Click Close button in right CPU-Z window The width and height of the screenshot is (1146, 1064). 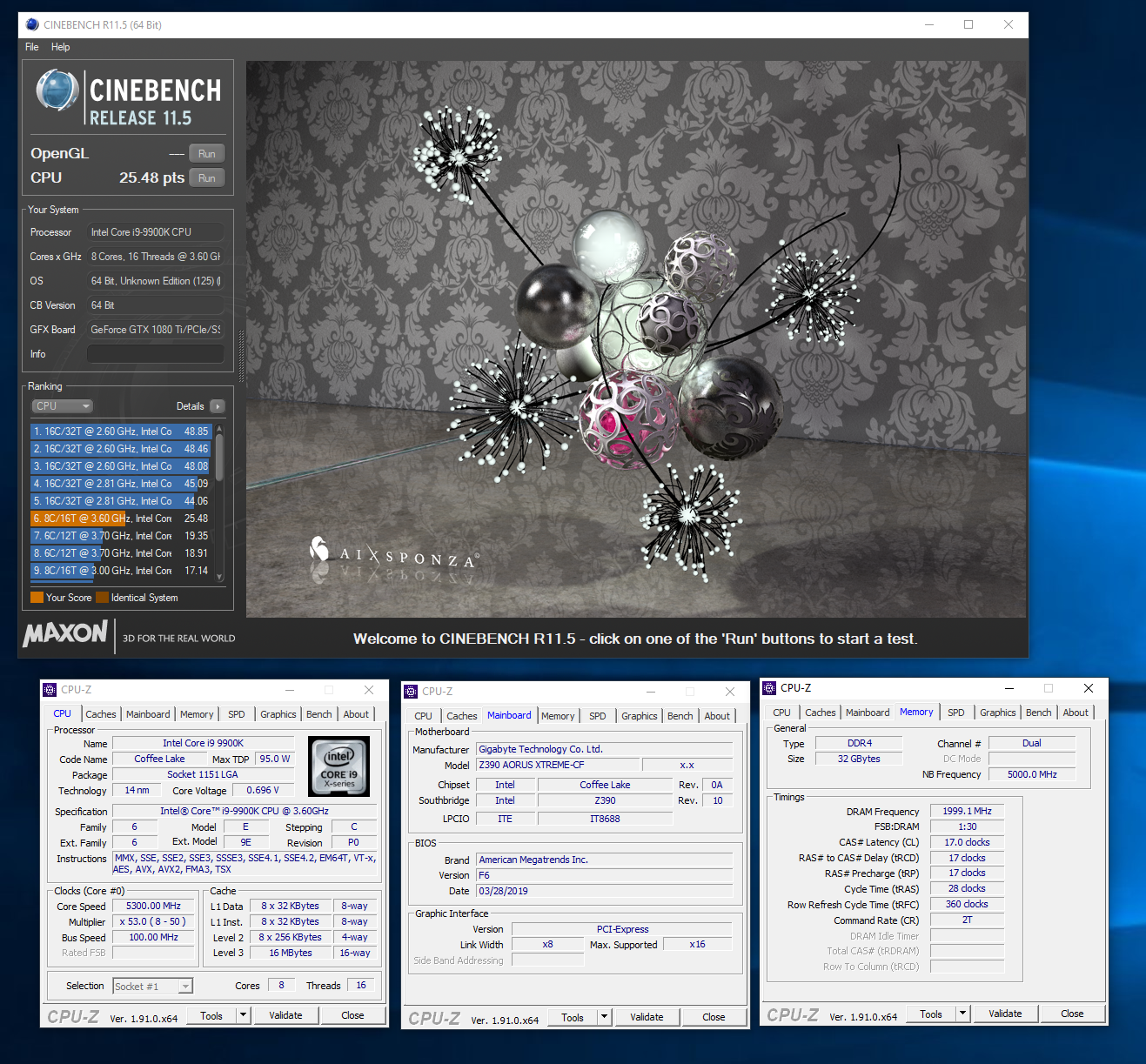click(1072, 1014)
